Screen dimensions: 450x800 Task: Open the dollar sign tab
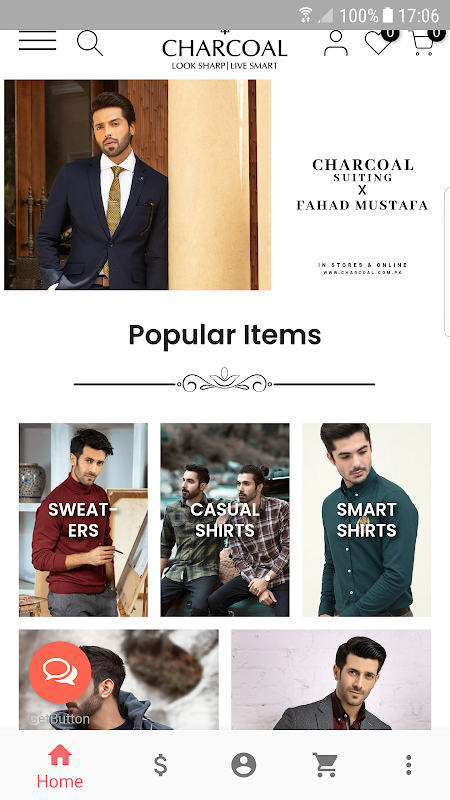pos(161,765)
